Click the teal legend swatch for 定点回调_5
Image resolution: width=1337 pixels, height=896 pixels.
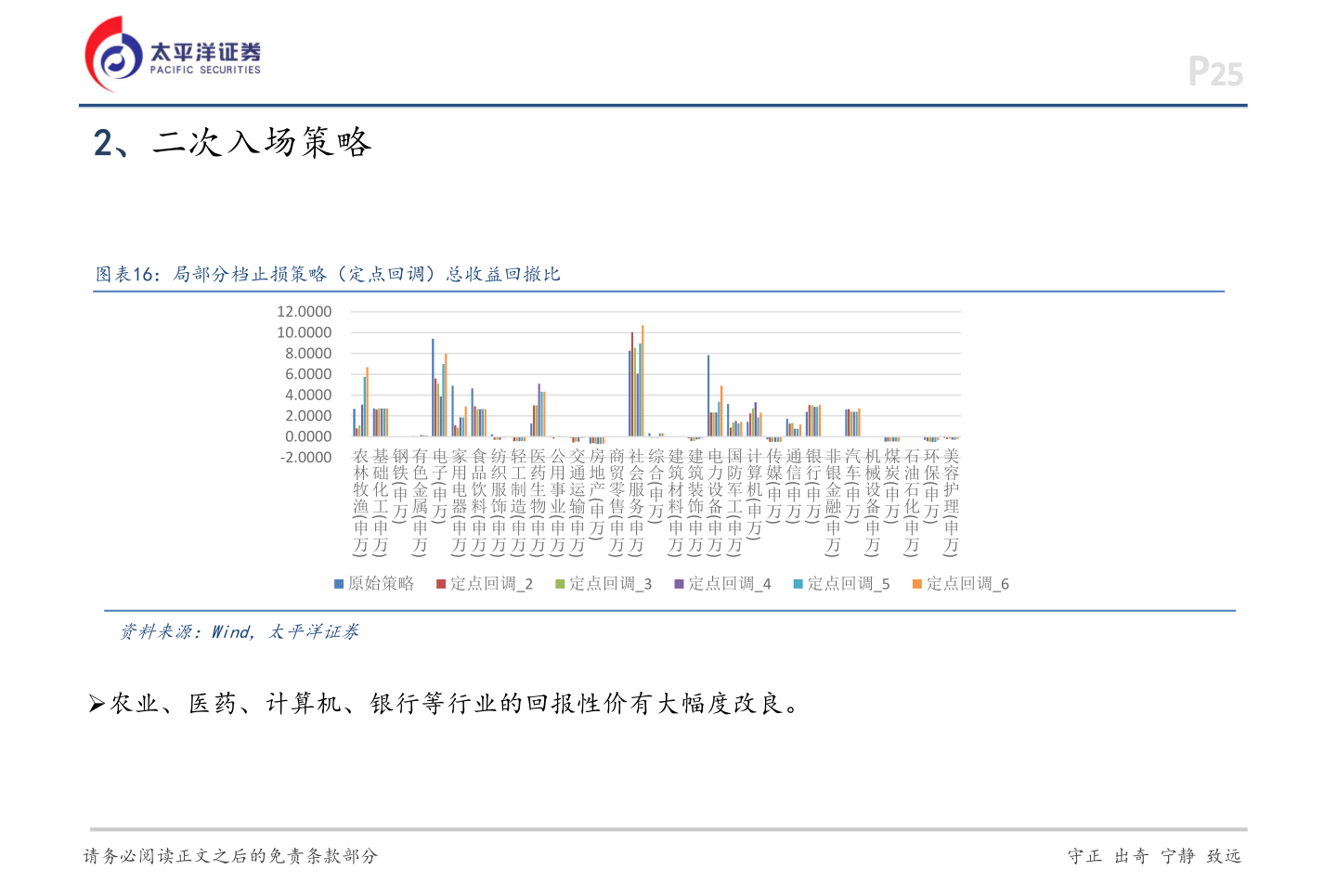click(x=798, y=584)
